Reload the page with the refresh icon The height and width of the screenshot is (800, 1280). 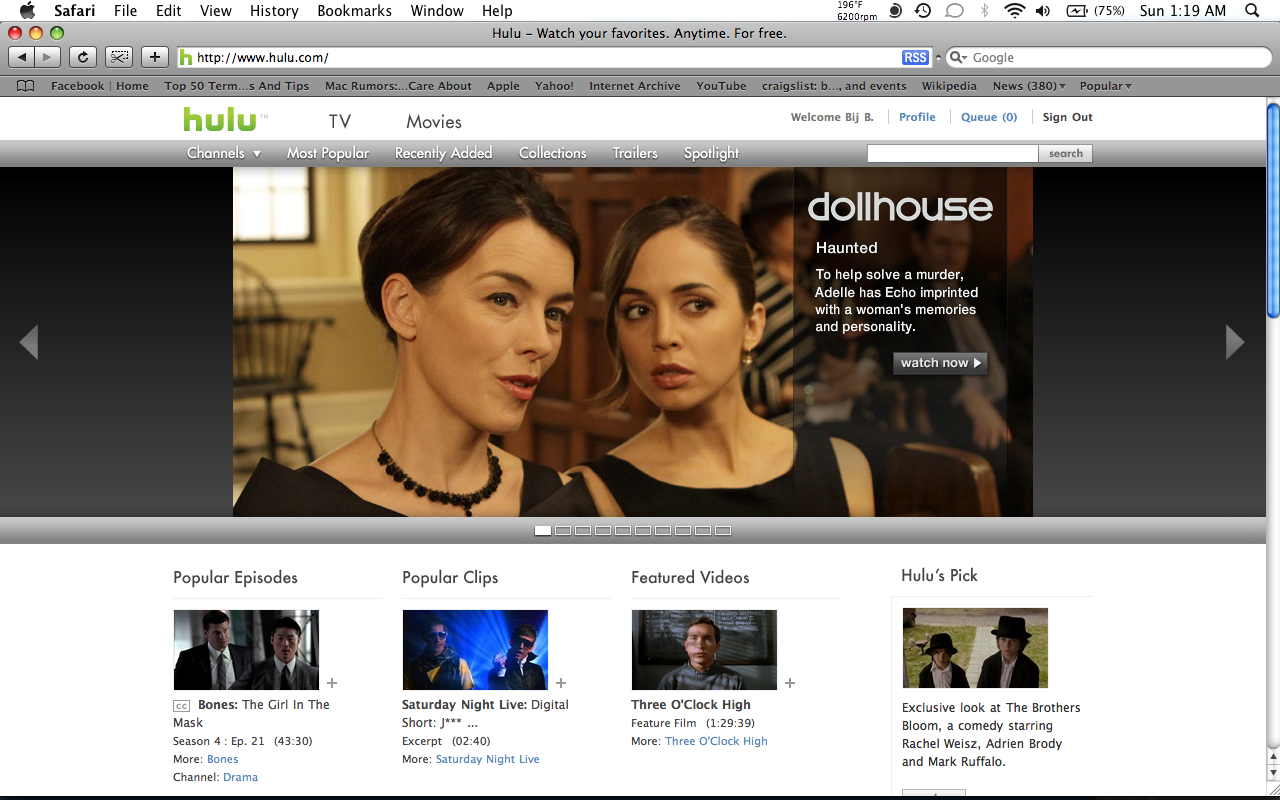pyautogui.click(x=83, y=57)
